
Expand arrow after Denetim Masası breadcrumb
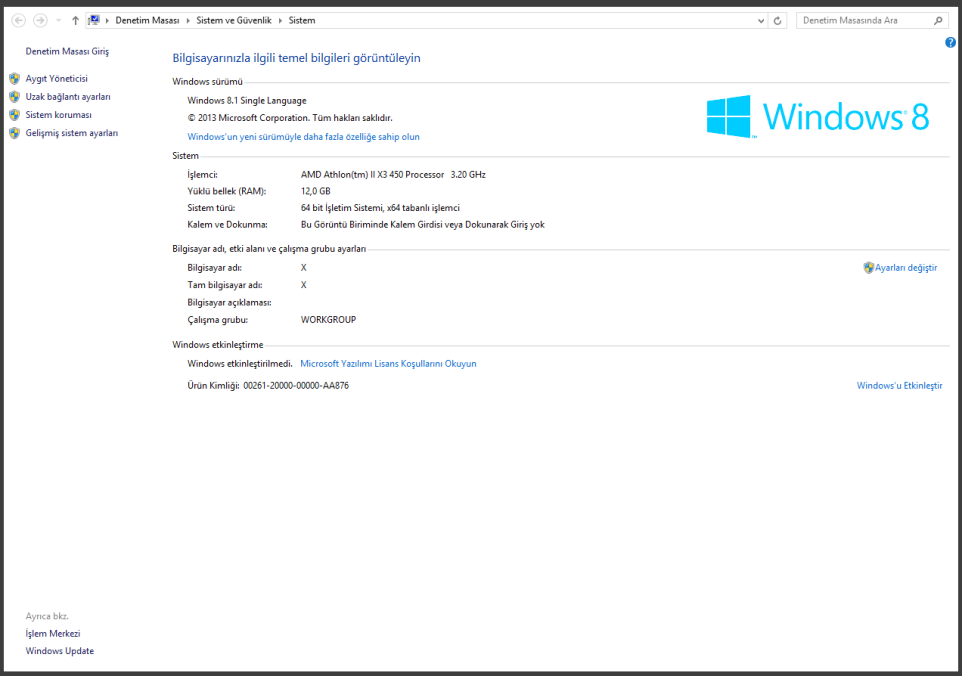(188, 21)
